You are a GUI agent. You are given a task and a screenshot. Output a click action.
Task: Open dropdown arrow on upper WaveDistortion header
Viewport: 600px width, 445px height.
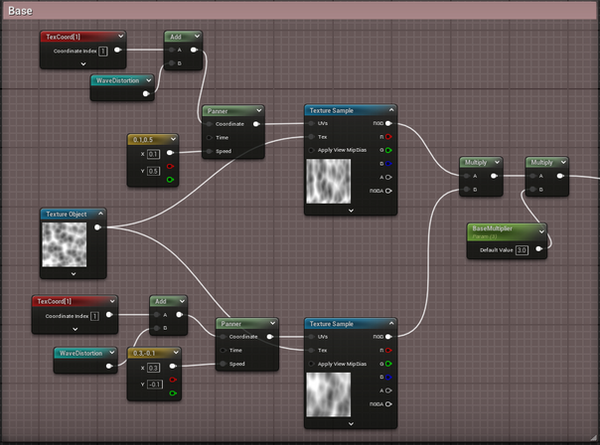click(148, 80)
